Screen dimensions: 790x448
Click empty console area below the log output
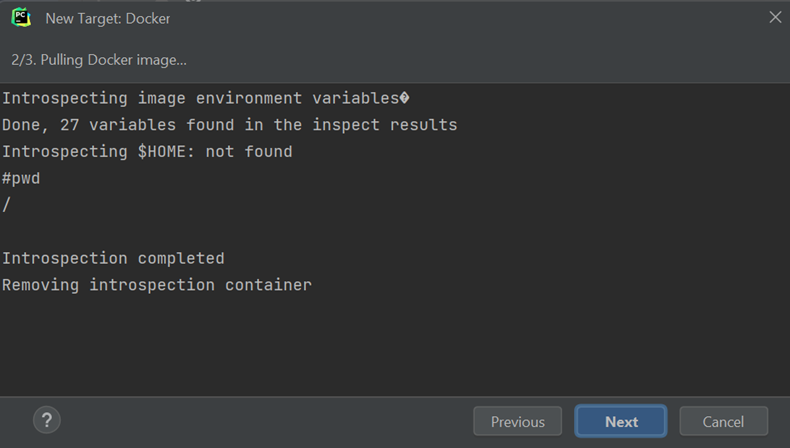click(x=395, y=345)
